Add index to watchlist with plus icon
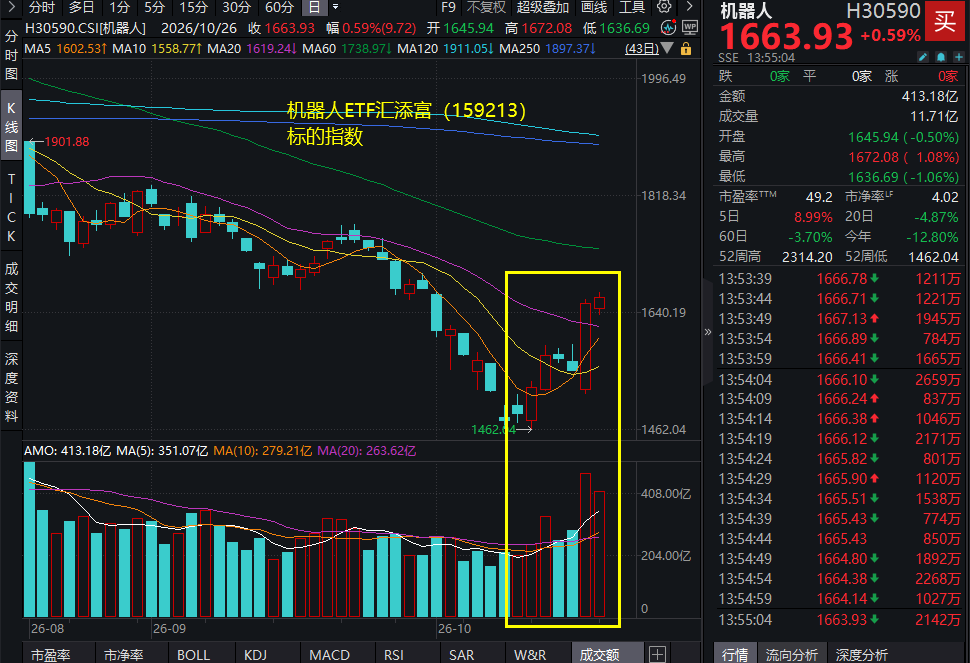Viewport: 970px width, 663px height. pyautogui.click(x=959, y=57)
